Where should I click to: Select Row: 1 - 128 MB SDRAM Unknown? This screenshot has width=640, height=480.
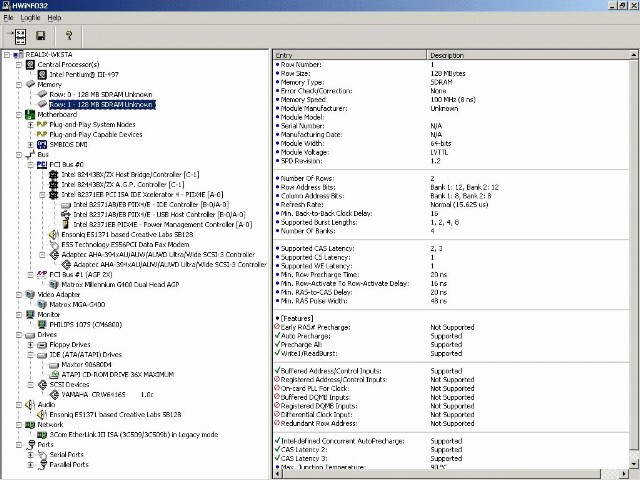click(x=102, y=104)
